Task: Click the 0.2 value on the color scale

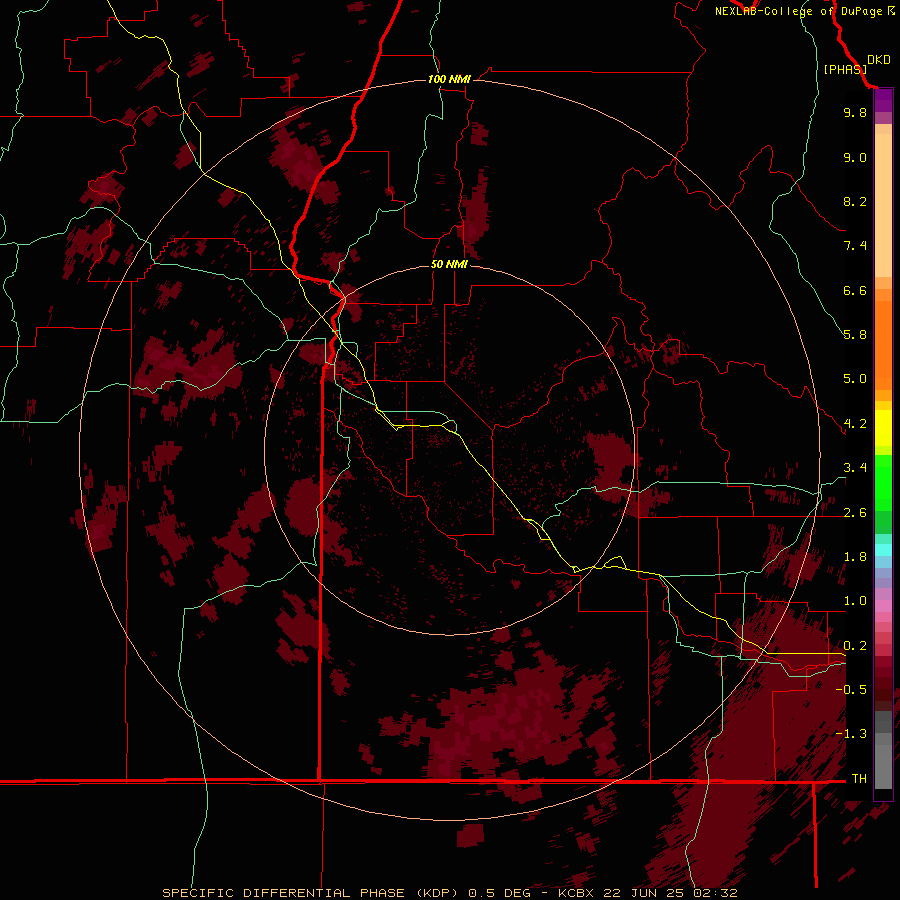Action: coord(855,646)
